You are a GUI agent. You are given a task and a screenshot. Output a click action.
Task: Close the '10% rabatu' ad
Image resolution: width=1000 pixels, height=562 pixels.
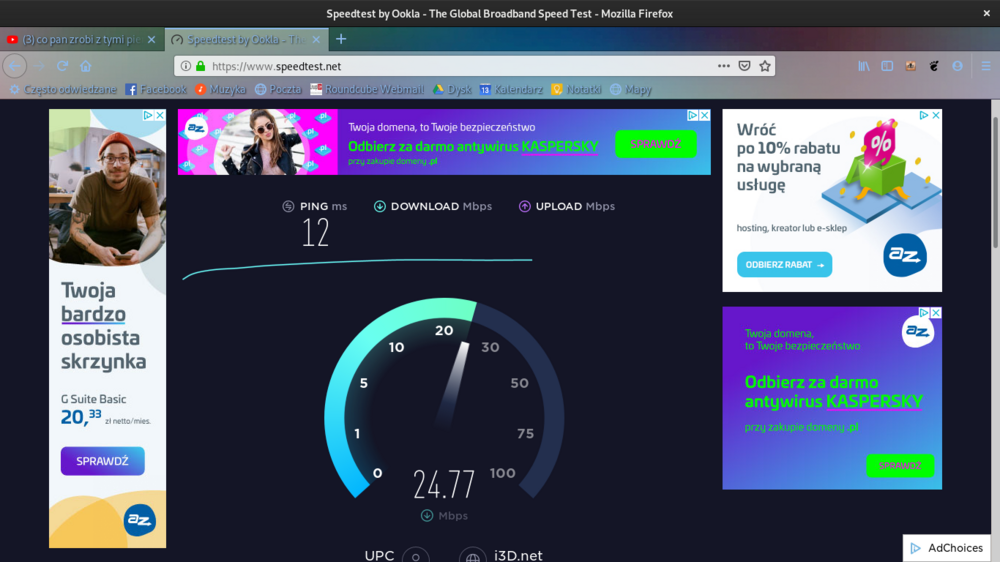point(936,115)
